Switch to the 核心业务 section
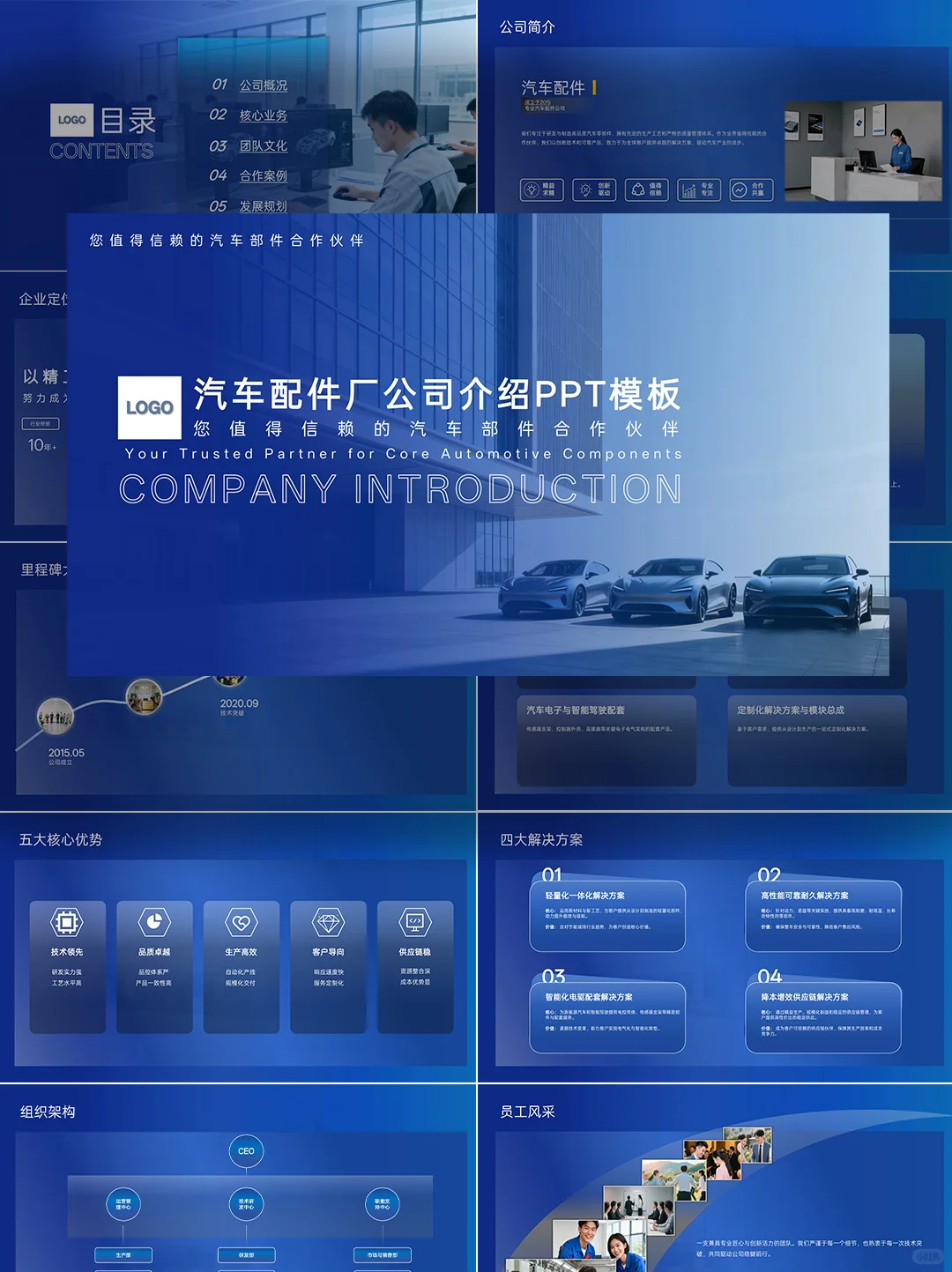 click(x=264, y=115)
